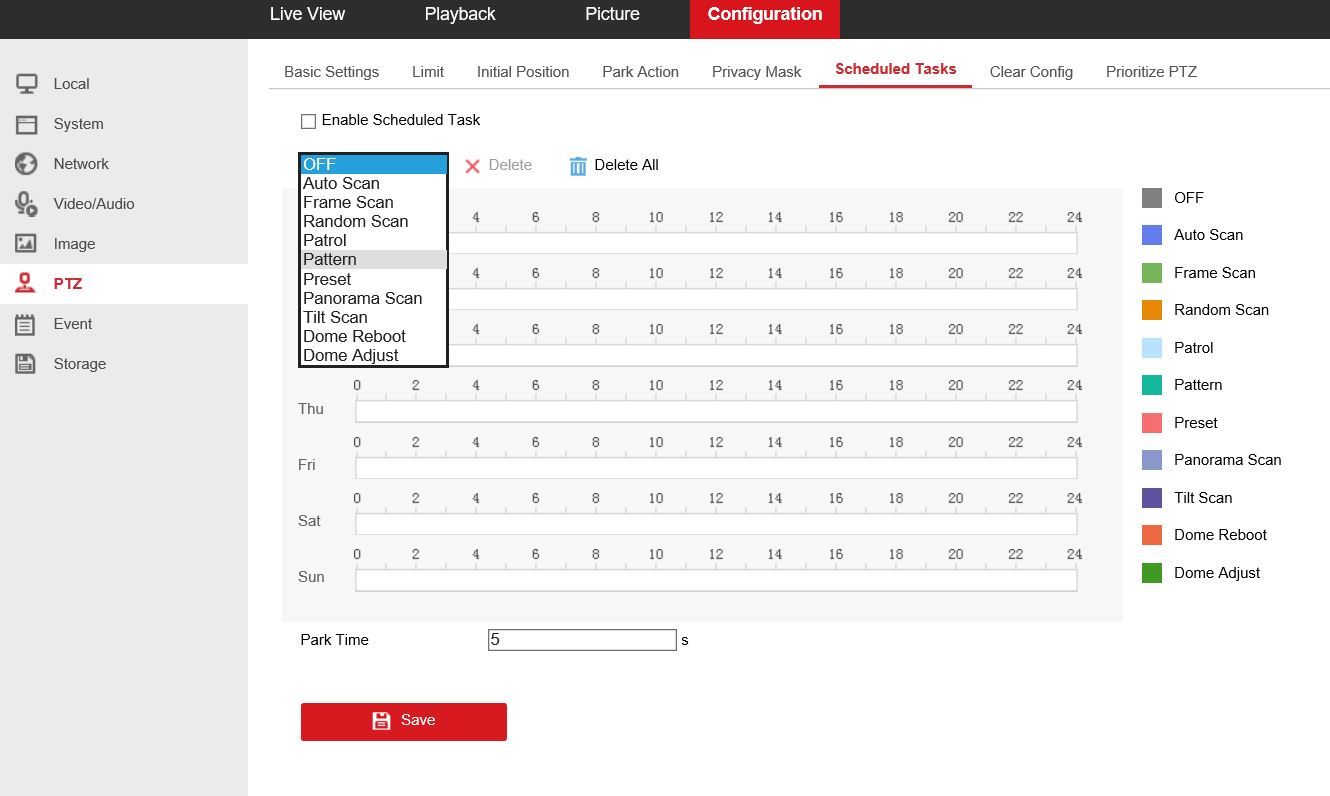Choose Patrol from dropdown list

tap(373, 240)
